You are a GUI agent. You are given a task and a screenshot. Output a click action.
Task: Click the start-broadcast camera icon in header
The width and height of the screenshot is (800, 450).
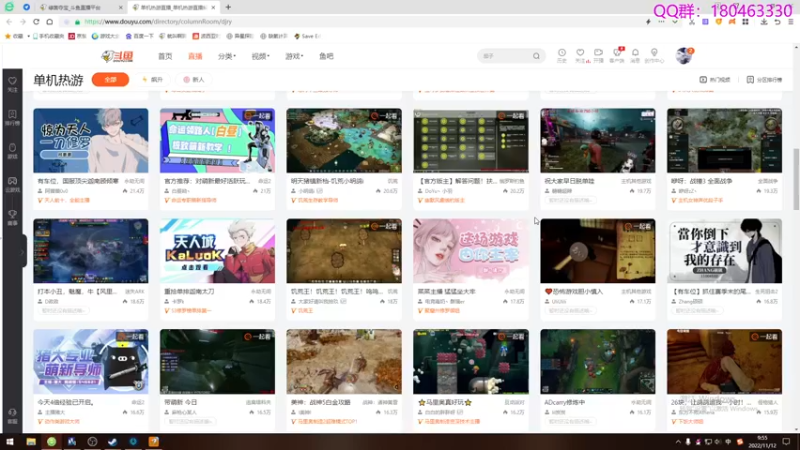(598, 55)
